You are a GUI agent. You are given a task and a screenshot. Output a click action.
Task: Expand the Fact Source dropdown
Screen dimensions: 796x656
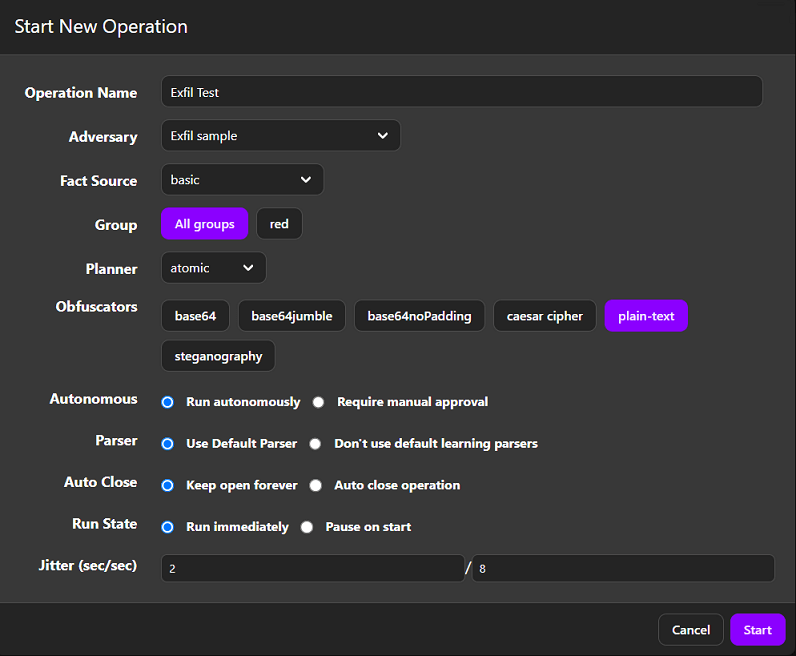pos(242,180)
